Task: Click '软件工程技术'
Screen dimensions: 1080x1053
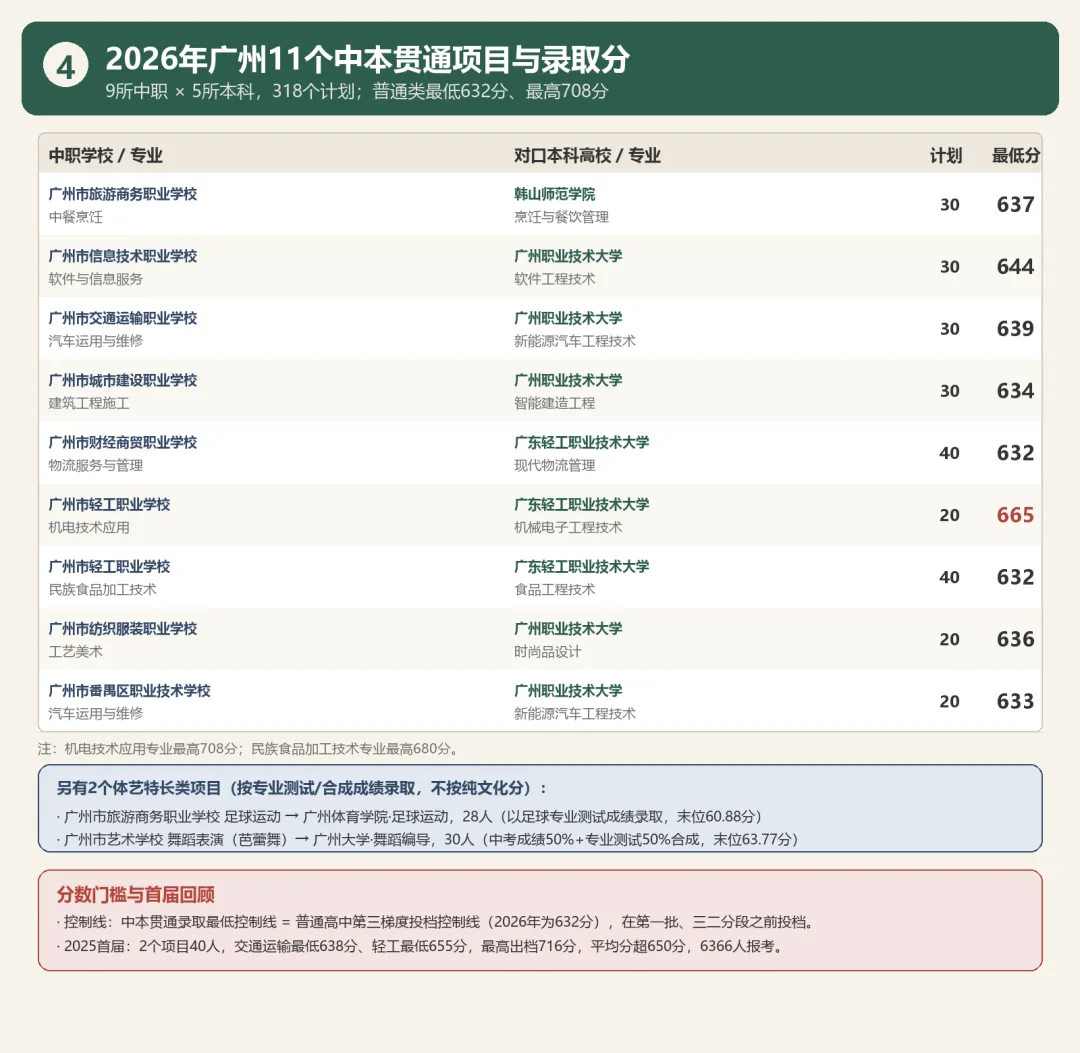Action: click(554, 279)
